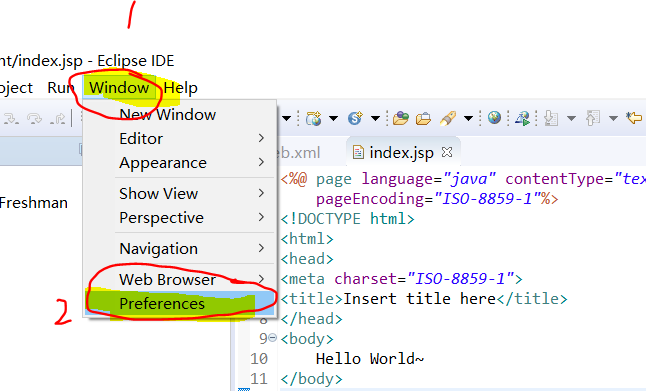Click the Open Type folder icon with spheres
646x391 pixels.
(400, 118)
